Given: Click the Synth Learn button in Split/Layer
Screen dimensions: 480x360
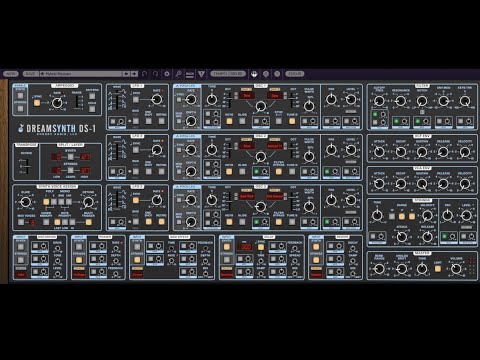Looking at the screenshot, I should click(x=70, y=157).
